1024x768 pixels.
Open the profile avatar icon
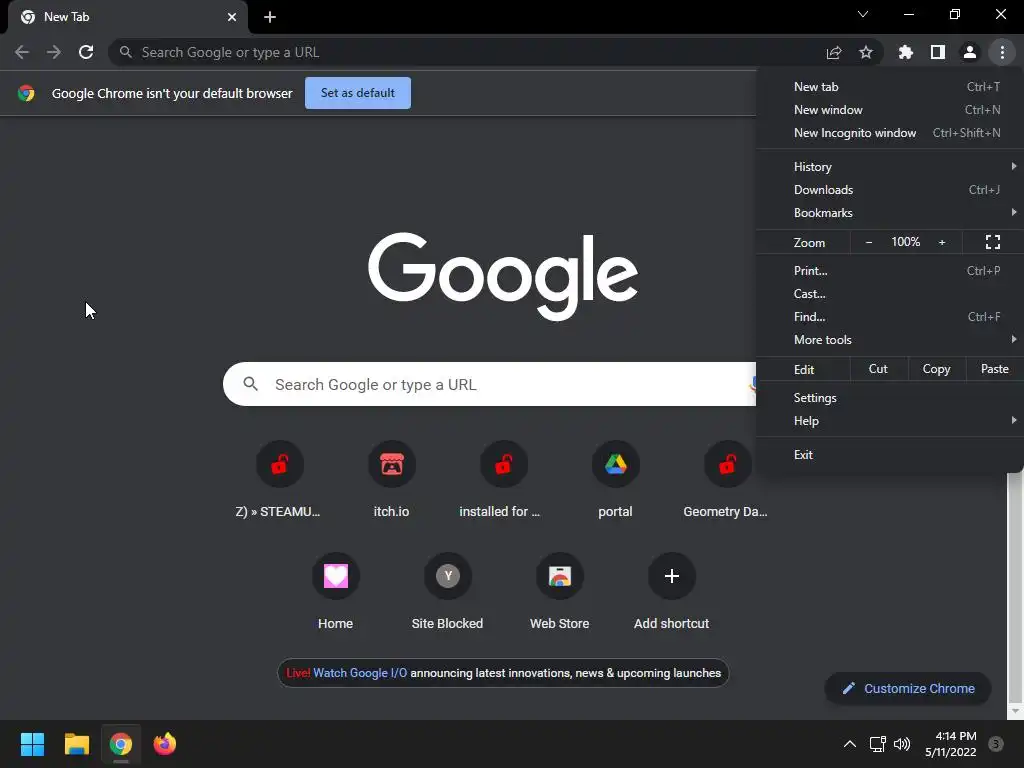pyautogui.click(x=970, y=52)
